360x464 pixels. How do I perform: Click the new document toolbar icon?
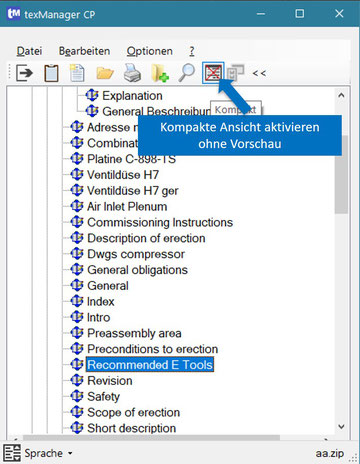(77, 73)
